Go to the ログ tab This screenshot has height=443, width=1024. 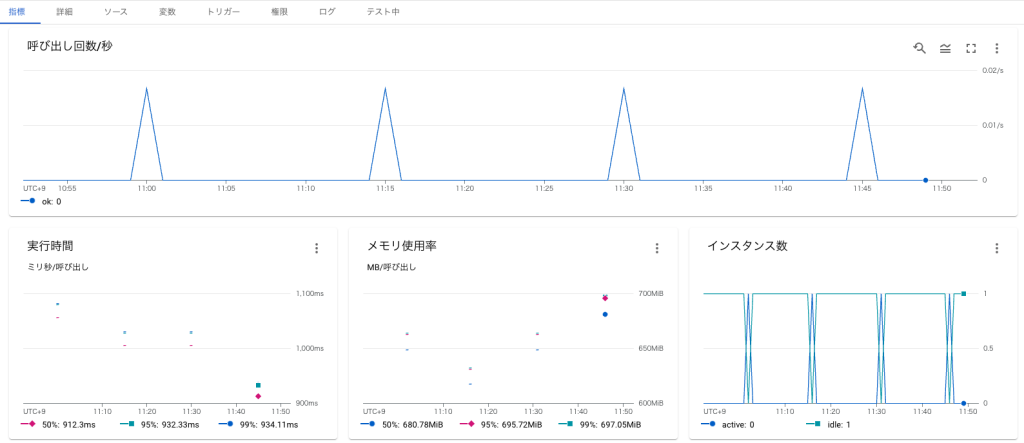click(x=327, y=11)
